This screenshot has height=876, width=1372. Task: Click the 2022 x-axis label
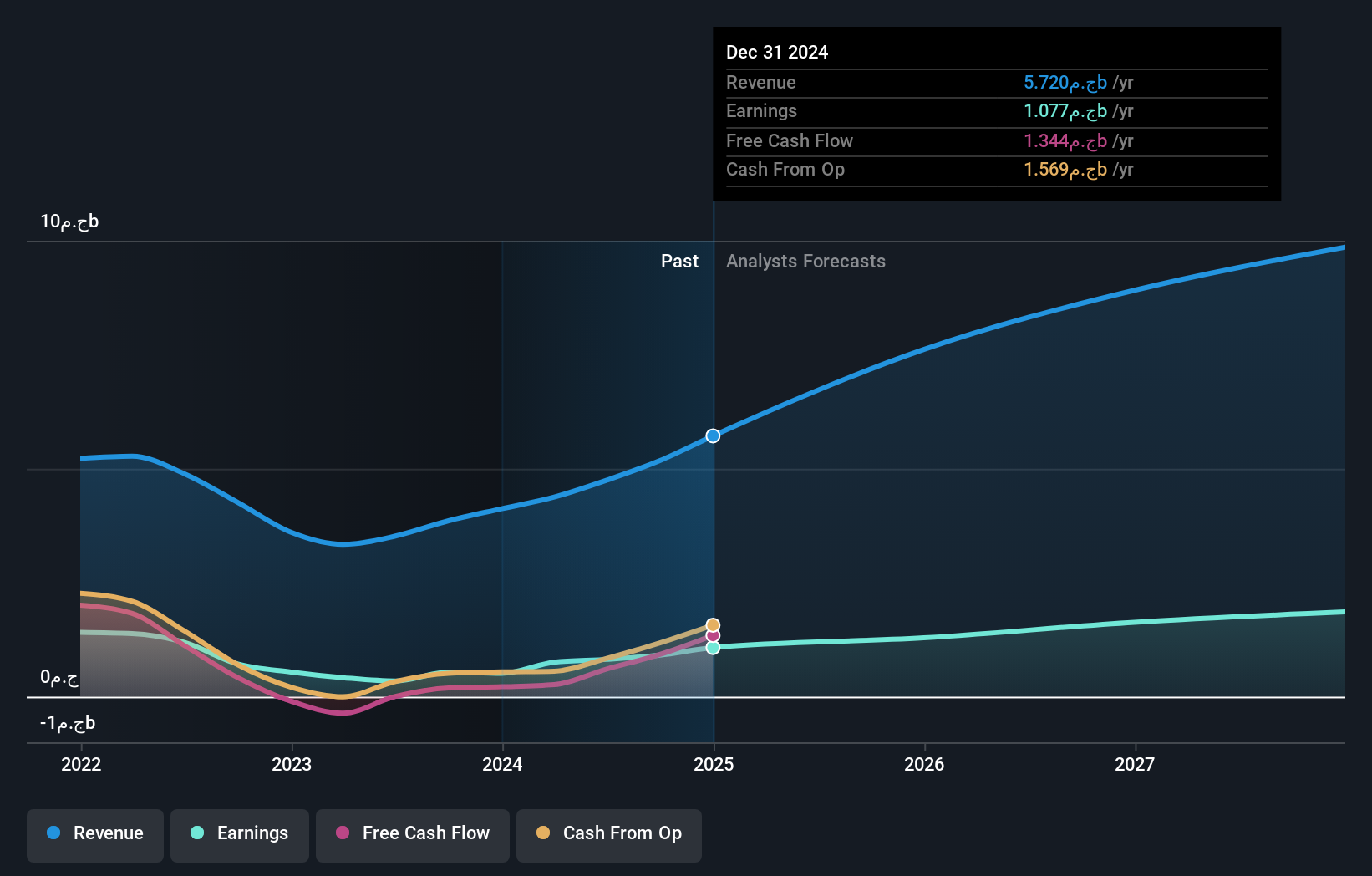coord(81,764)
